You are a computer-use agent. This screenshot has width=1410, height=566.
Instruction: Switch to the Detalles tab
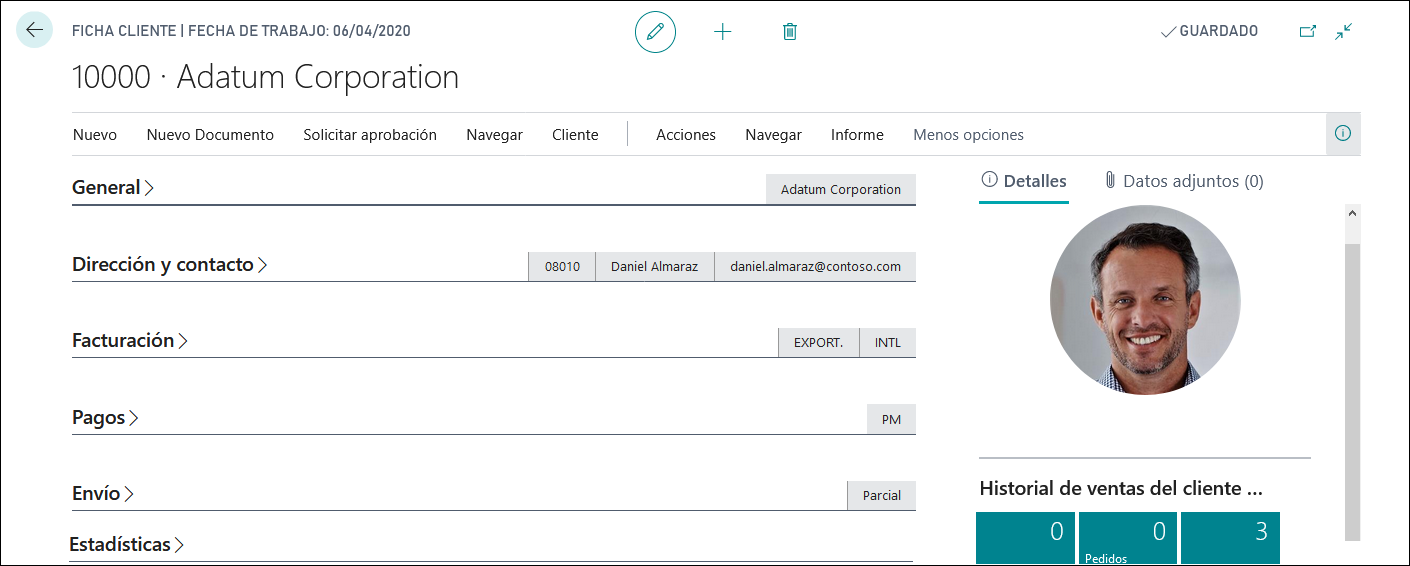click(1024, 181)
